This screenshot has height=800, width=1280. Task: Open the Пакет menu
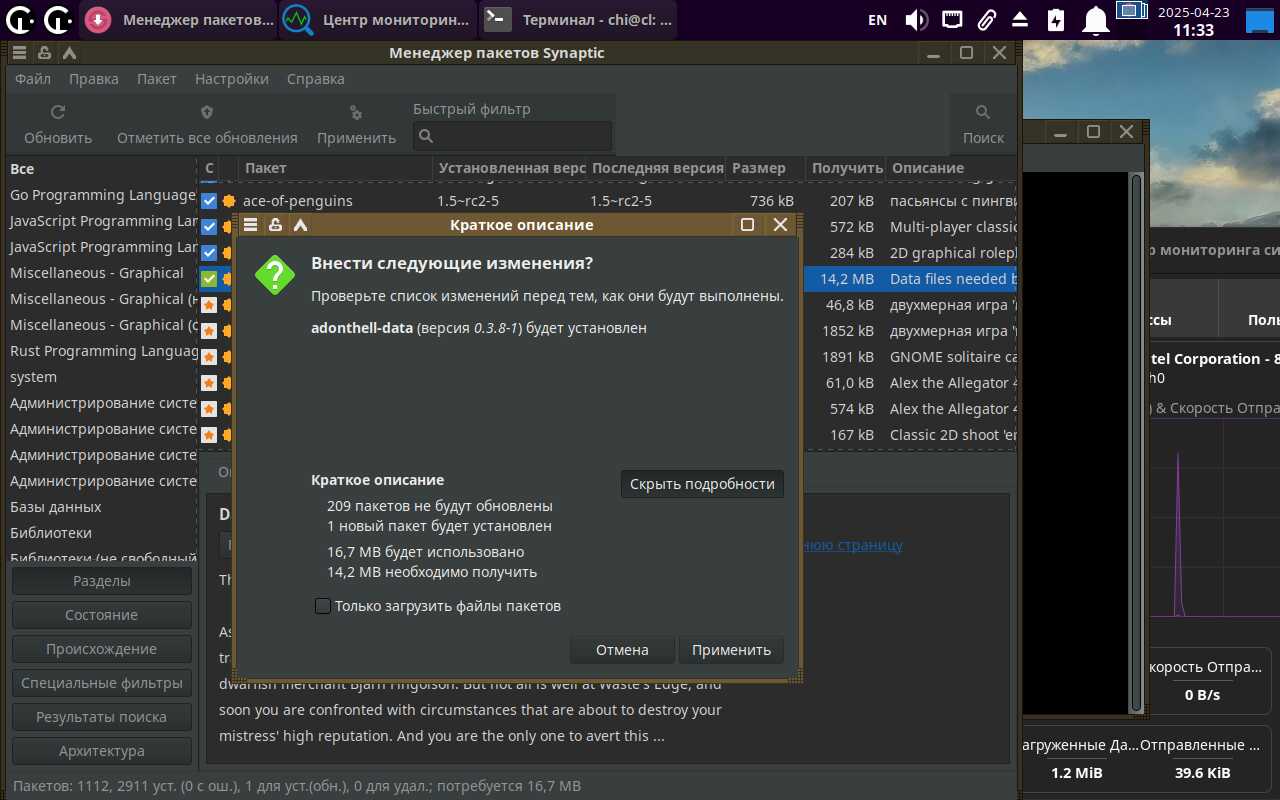click(156, 79)
